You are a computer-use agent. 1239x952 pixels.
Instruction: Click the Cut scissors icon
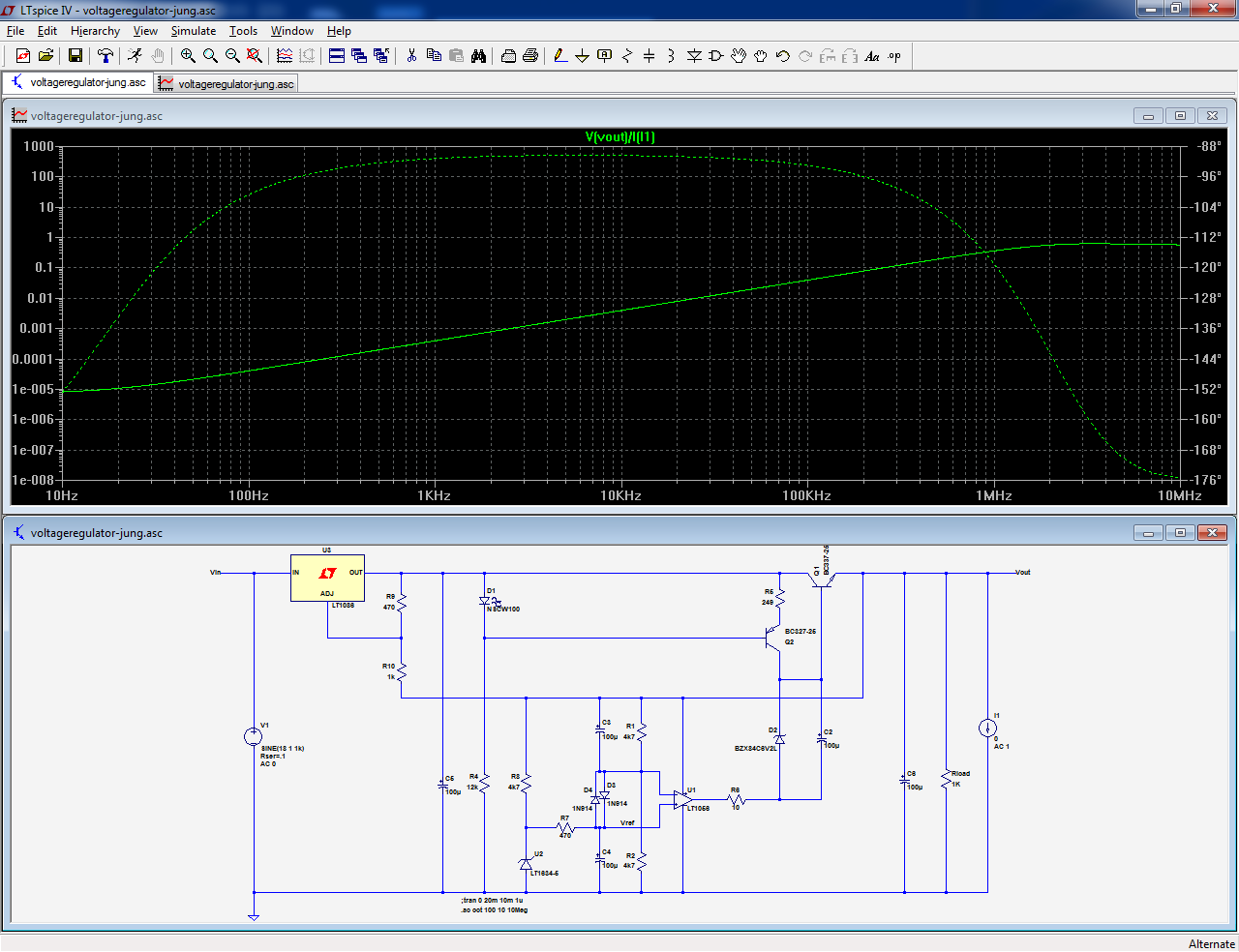[x=411, y=56]
